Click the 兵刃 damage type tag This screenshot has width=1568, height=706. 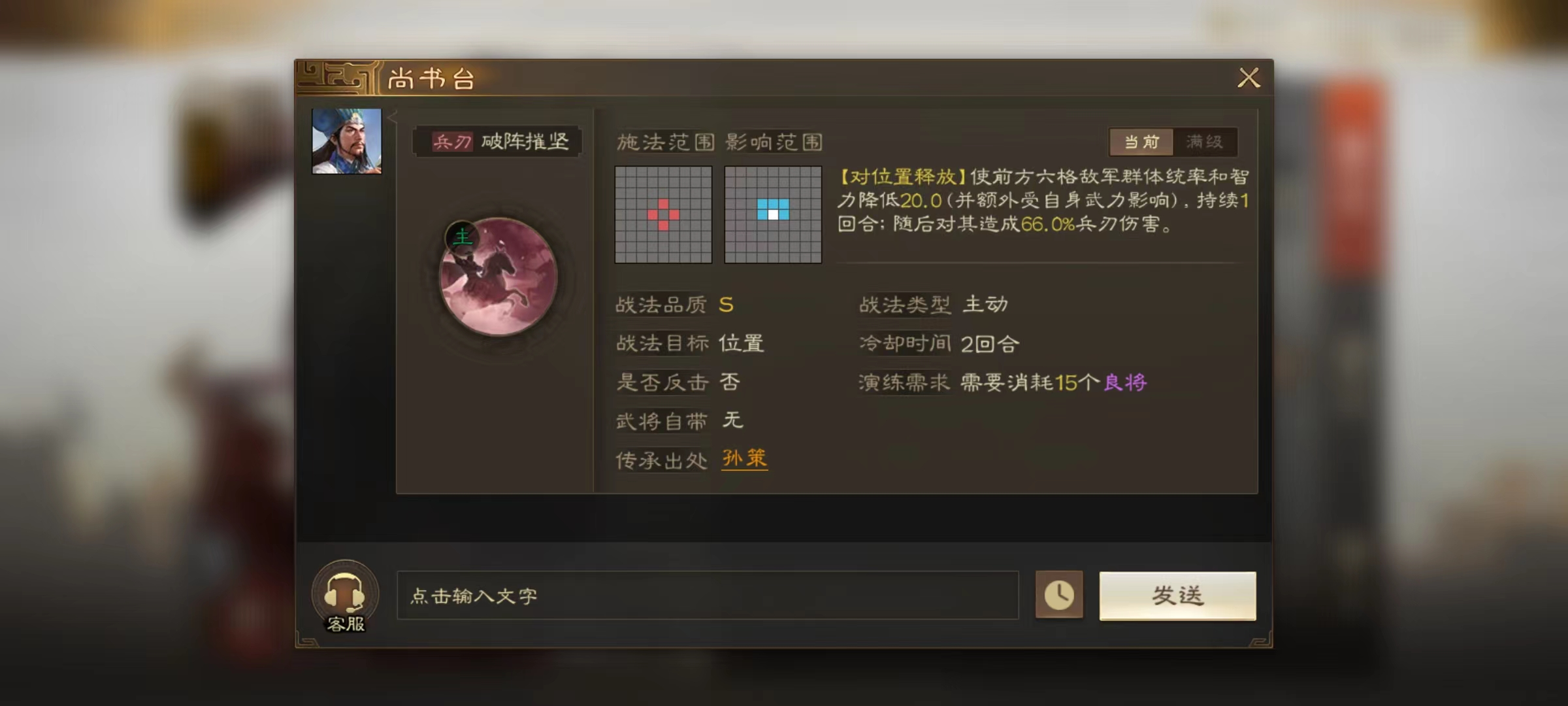pyautogui.click(x=451, y=142)
